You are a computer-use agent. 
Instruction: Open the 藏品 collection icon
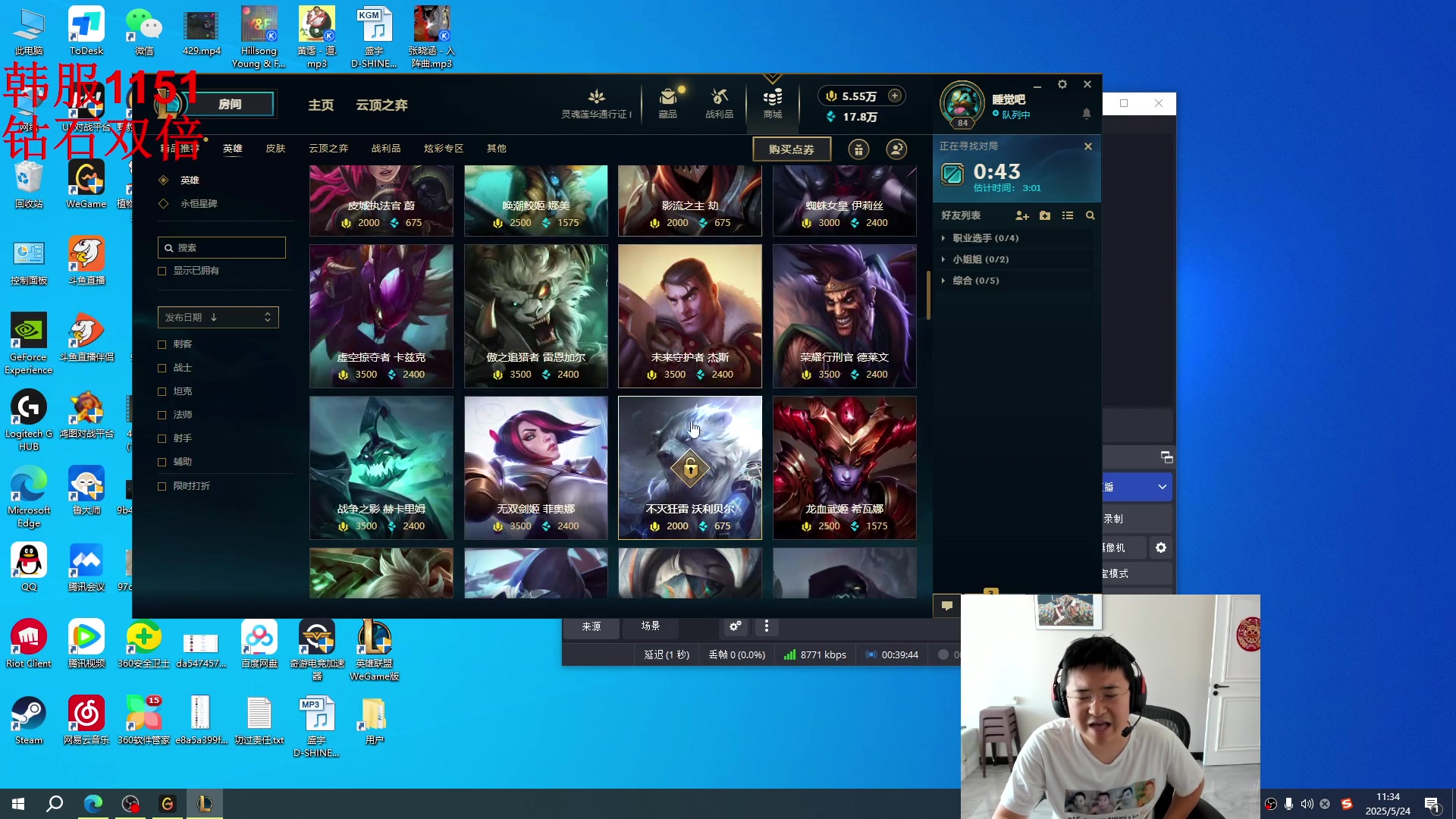click(667, 103)
